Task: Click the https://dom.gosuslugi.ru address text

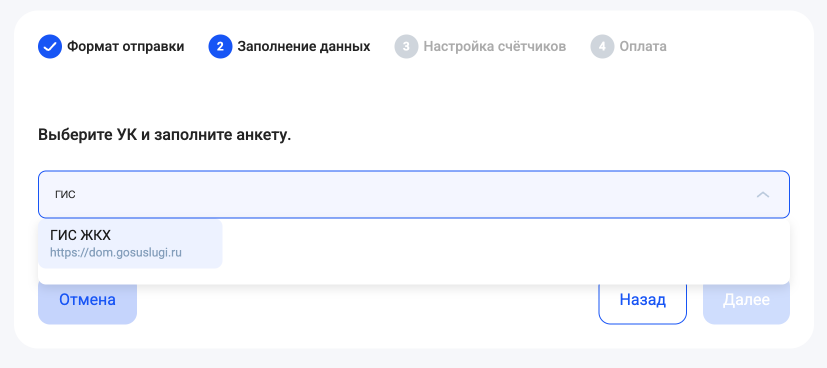Action: [116, 253]
